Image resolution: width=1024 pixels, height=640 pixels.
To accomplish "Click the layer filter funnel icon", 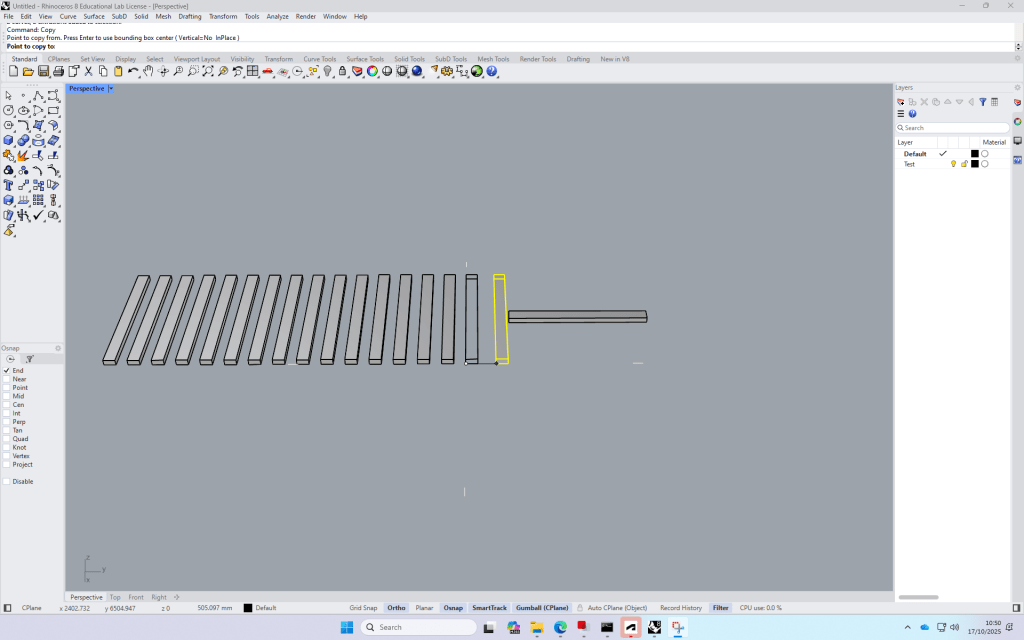I will pyautogui.click(x=983, y=101).
